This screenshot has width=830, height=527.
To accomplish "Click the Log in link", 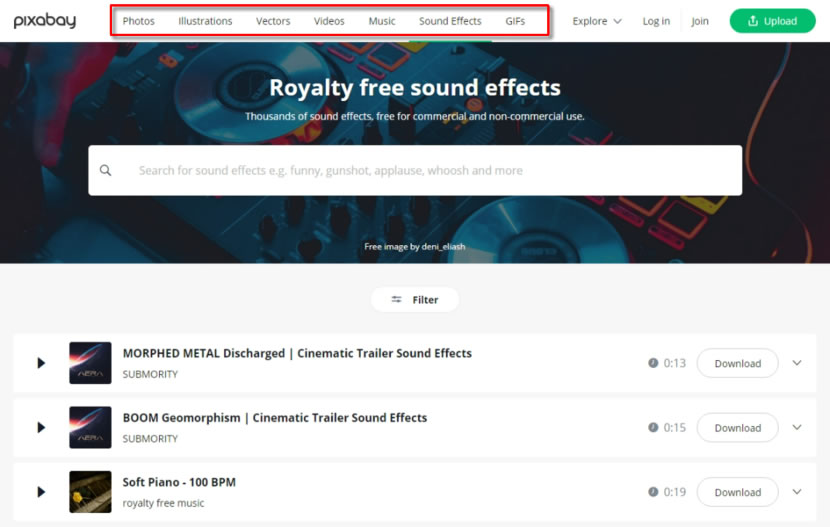I will pyautogui.click(x=656, y=21).
